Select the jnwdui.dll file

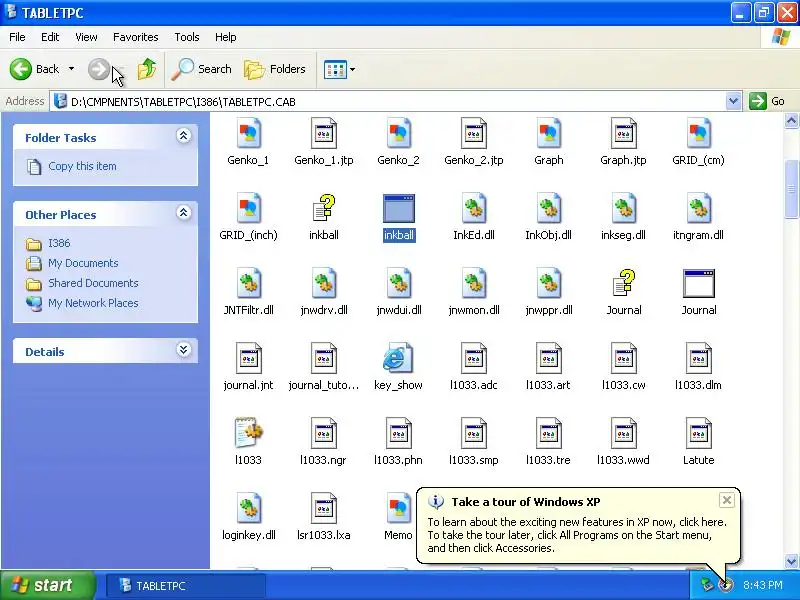[398, 292]
